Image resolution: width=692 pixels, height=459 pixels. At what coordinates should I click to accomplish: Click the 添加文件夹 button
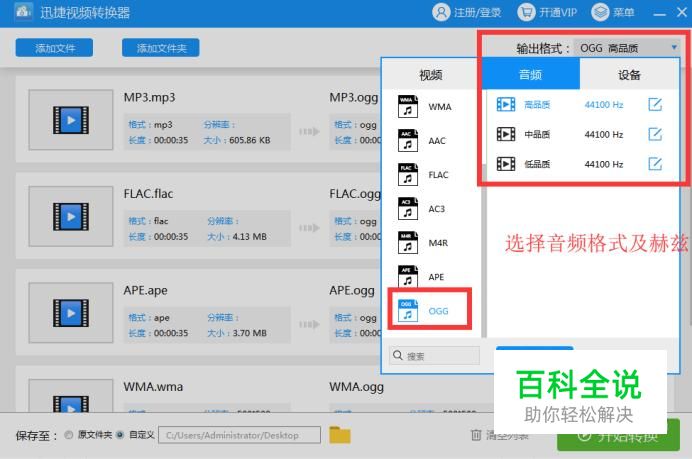click(161, 48)
